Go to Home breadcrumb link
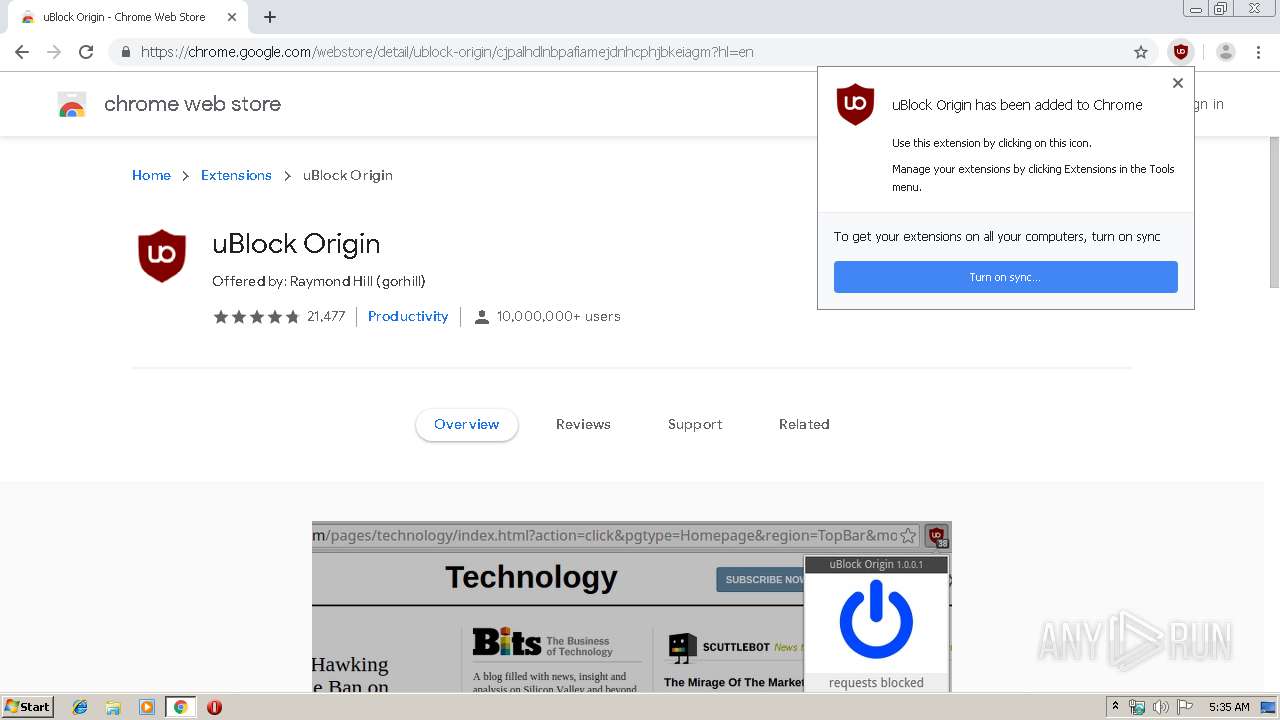The image size is (1280, 720). coord(151,175)
